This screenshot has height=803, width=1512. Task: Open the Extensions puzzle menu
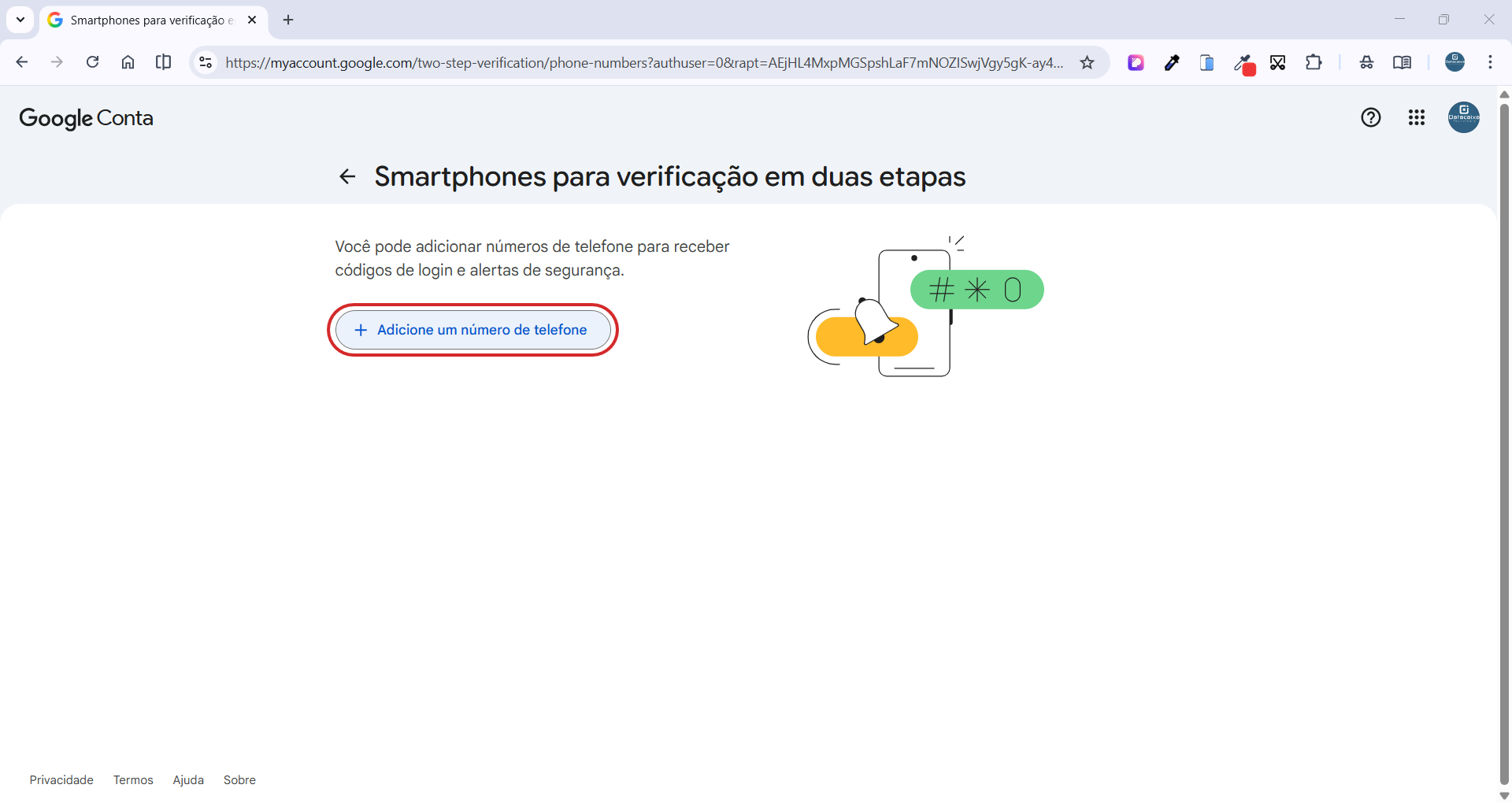(x=1314, y=62)
